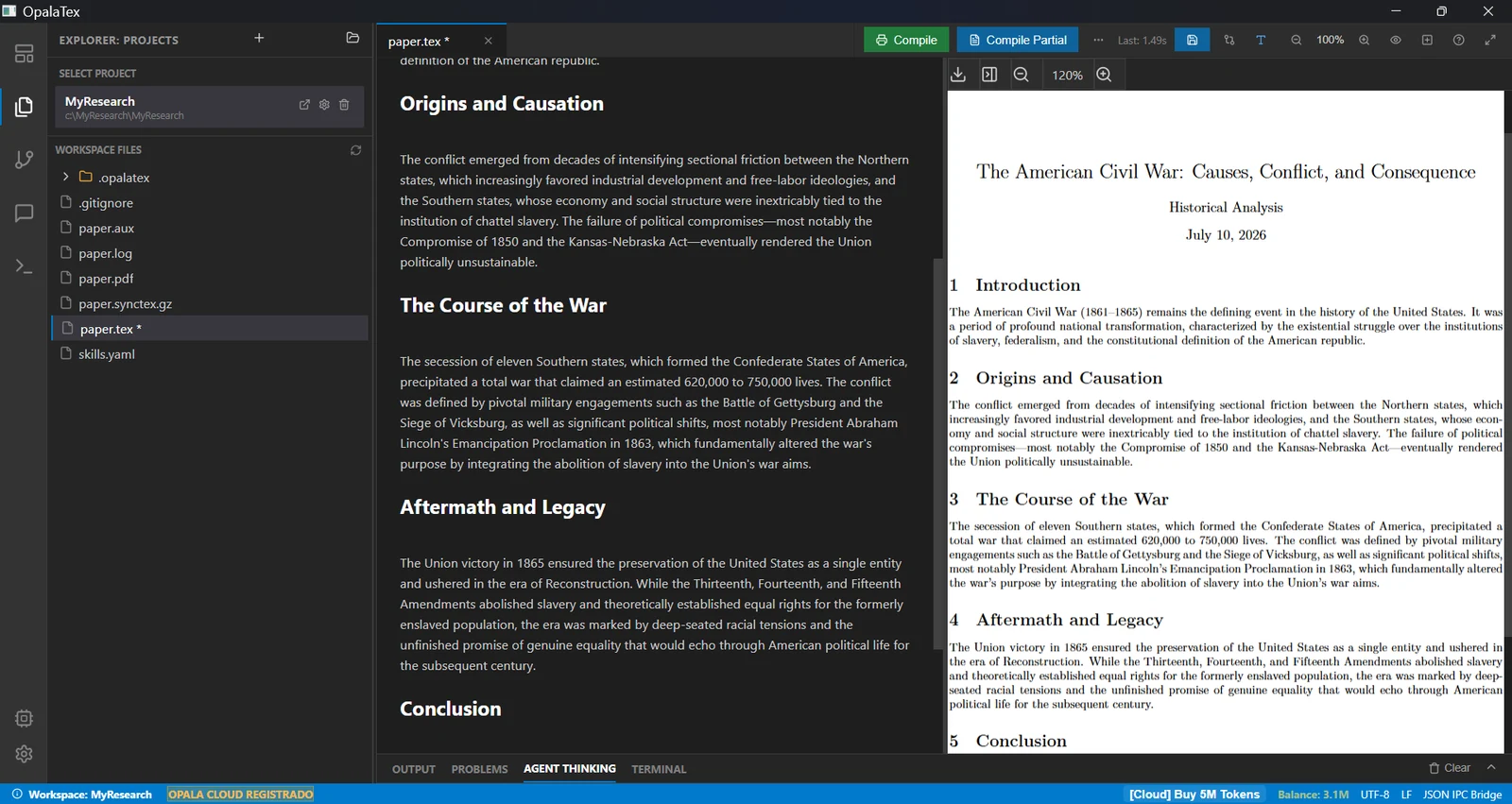The height and width of the screenshot is (804, 1512).
Task: Switch to the PROBLEMS tab
Action: [x=479, y=769]
